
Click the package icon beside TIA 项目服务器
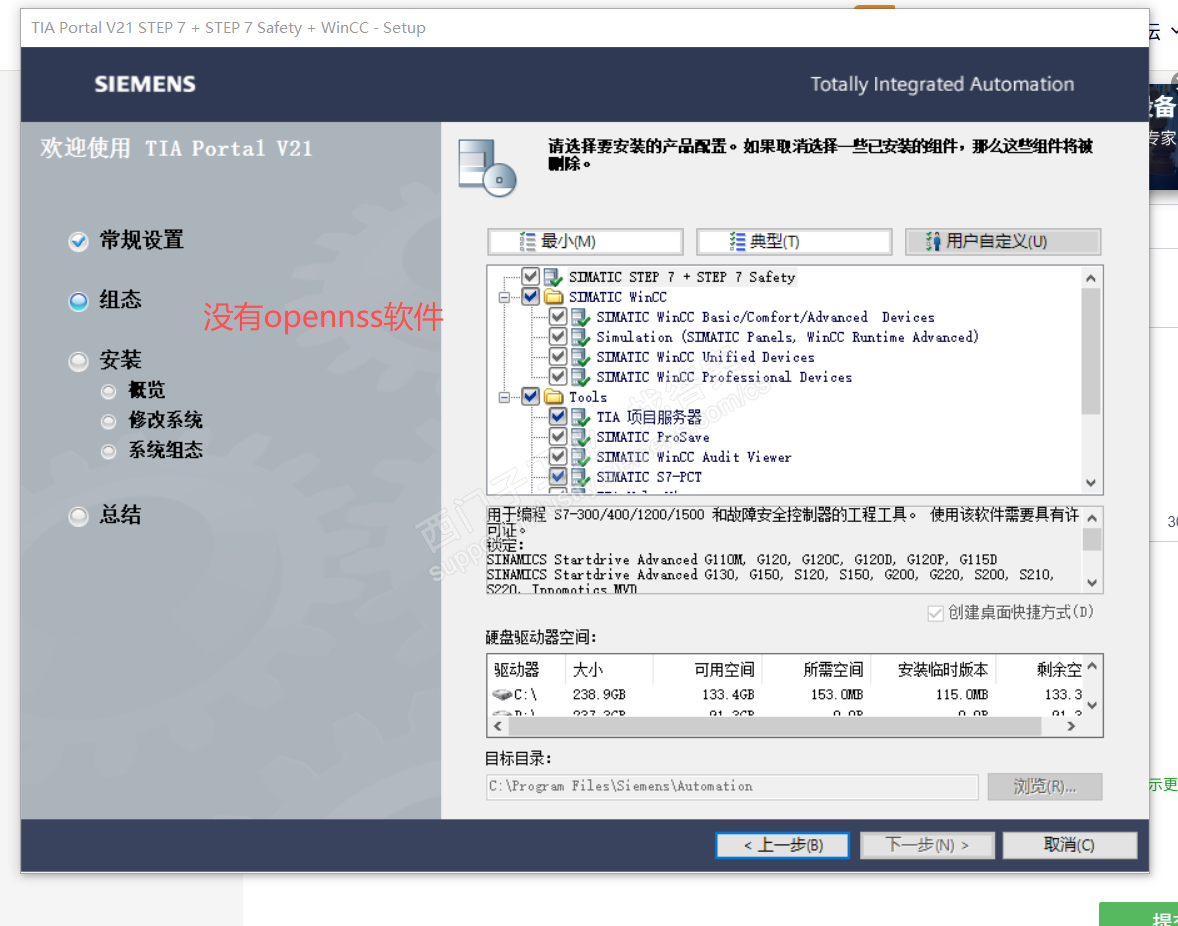[581, 417]
